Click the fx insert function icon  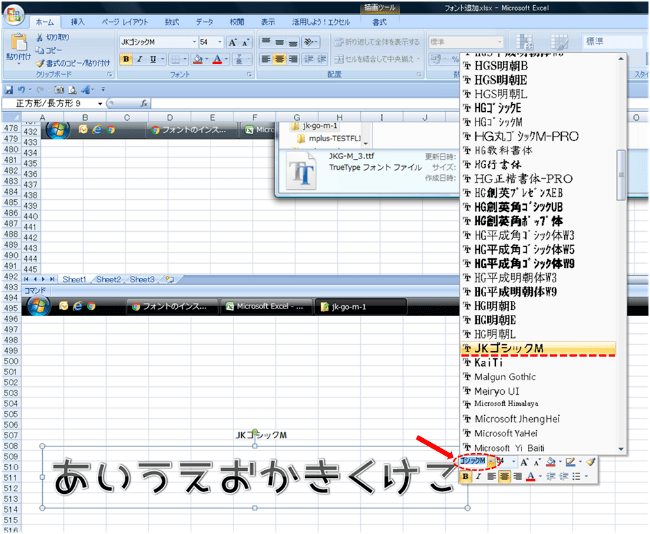(144, 103)
